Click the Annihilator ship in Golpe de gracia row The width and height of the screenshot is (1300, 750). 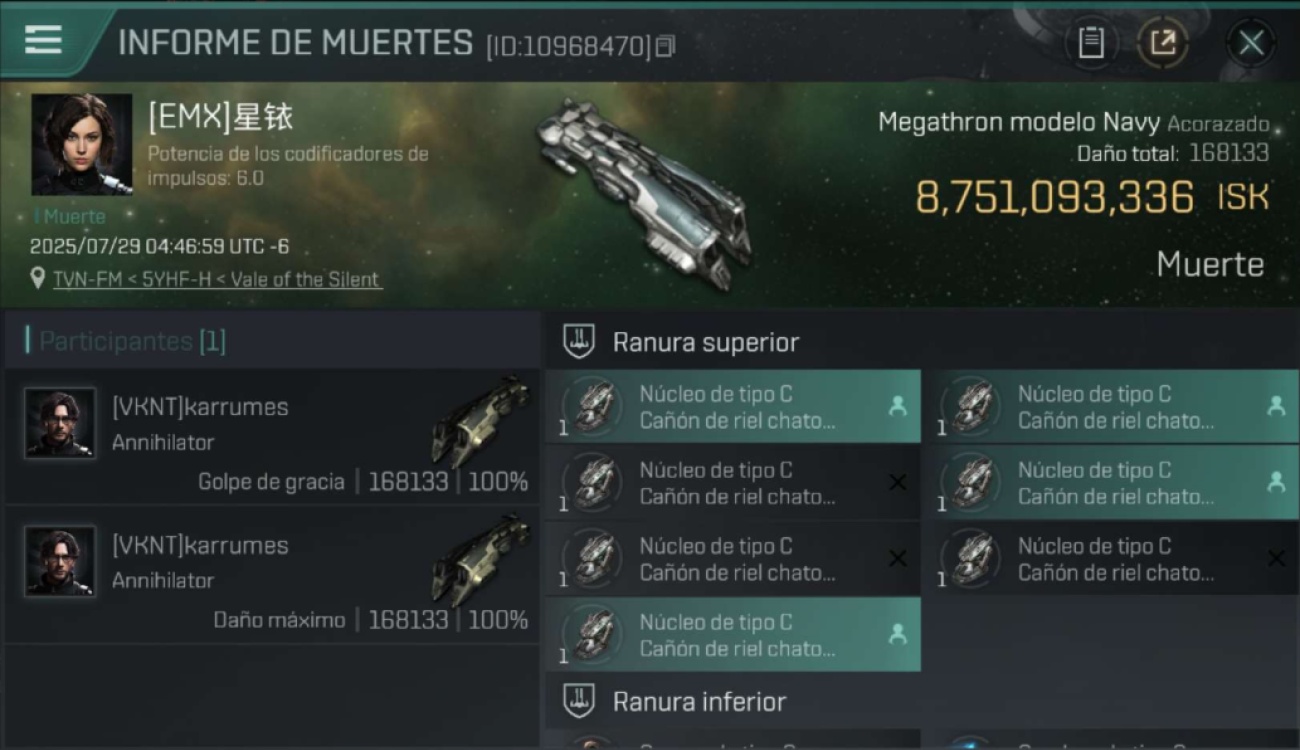click(x=481, y=420)
